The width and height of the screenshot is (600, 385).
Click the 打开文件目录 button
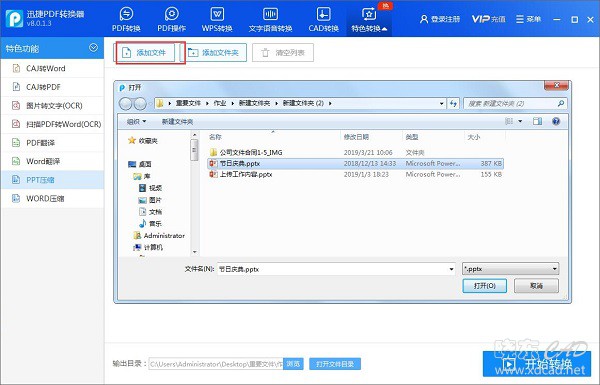[335, 364]
